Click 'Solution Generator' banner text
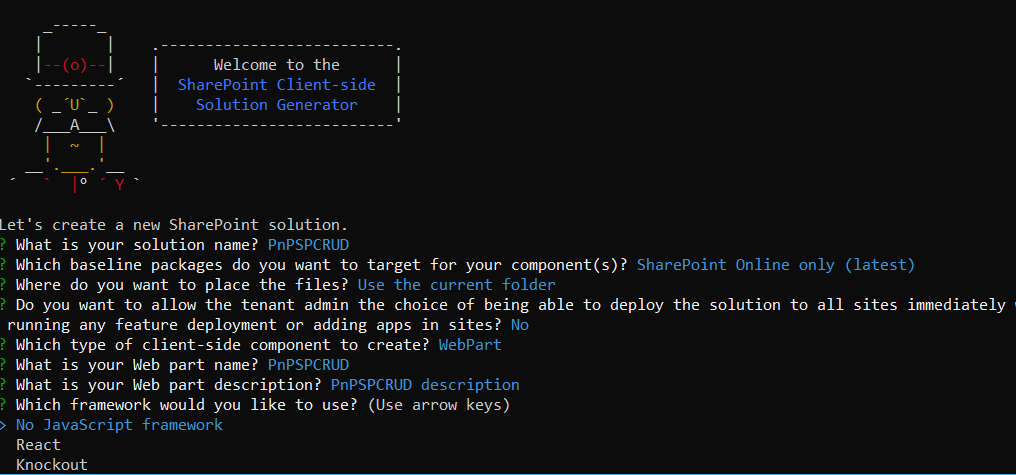The width and height of the screenshot is (1016, 475). pos(277,104)
